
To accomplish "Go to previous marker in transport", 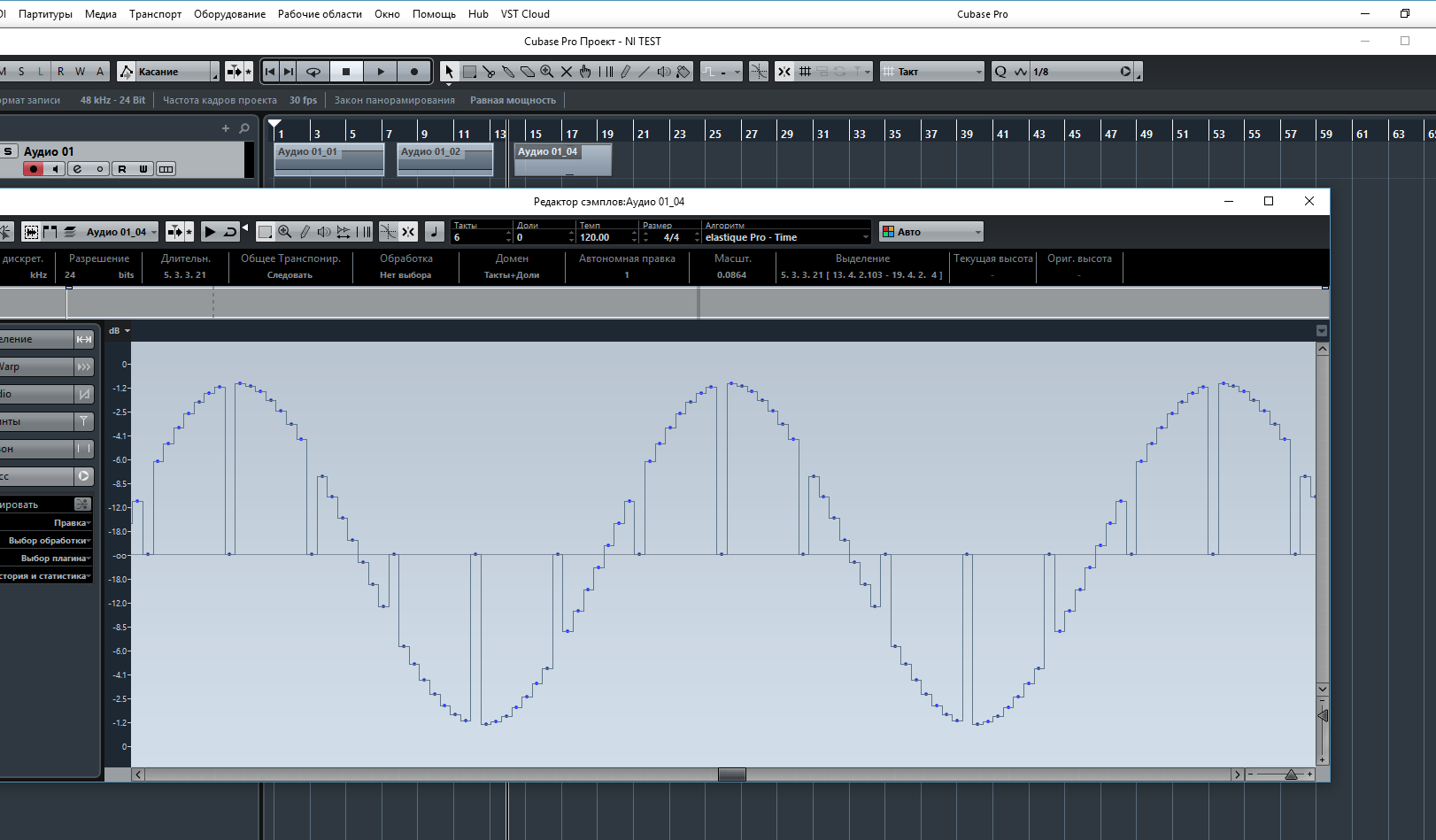I will tap(270, 72).
